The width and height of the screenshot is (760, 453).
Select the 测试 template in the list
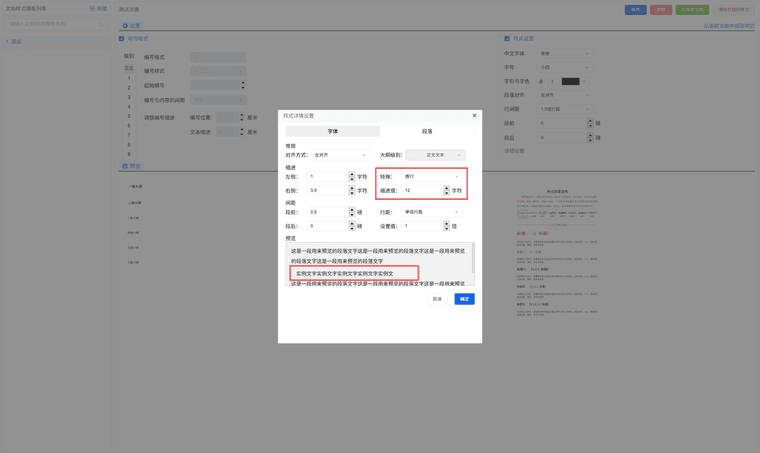56,42
